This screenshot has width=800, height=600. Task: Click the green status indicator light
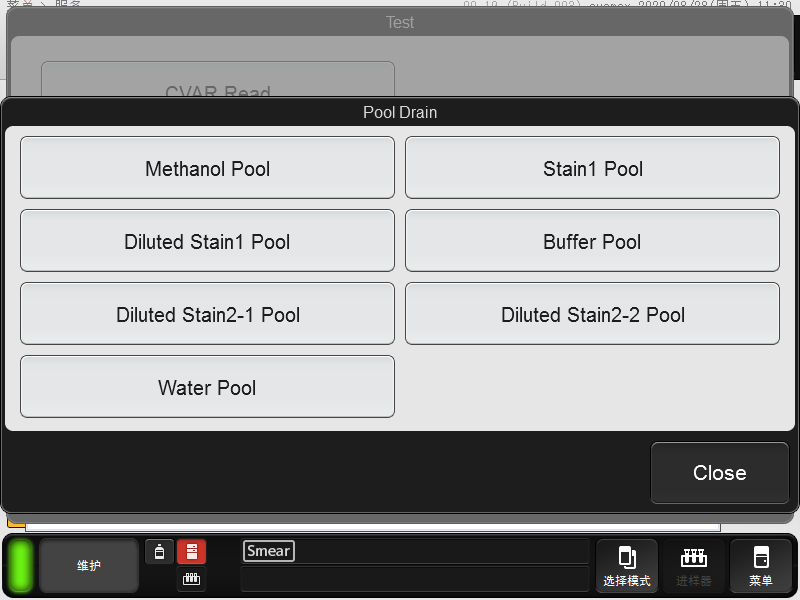tap(21, 565)
